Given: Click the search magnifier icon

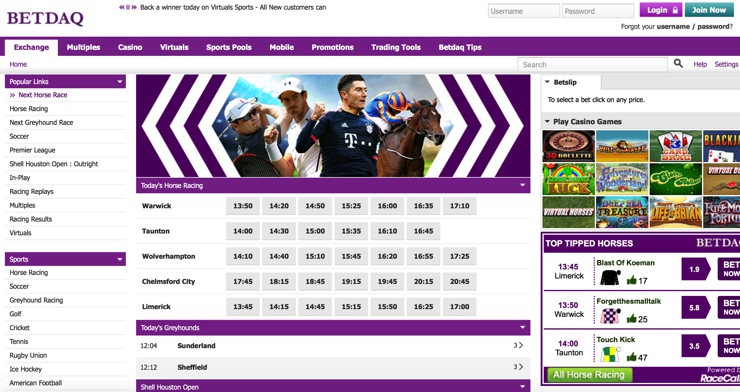Looking at the screenshot, I should point(678,63).
